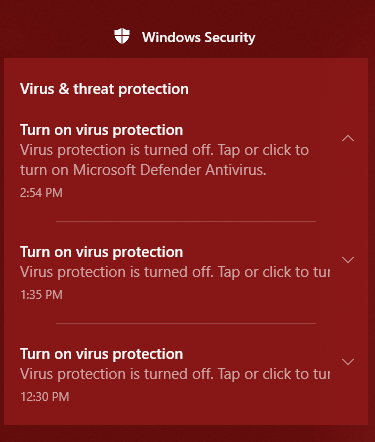
Task: Collapse the 2:54 PM notification with up chevron
Action: click(x=348, y=138)
